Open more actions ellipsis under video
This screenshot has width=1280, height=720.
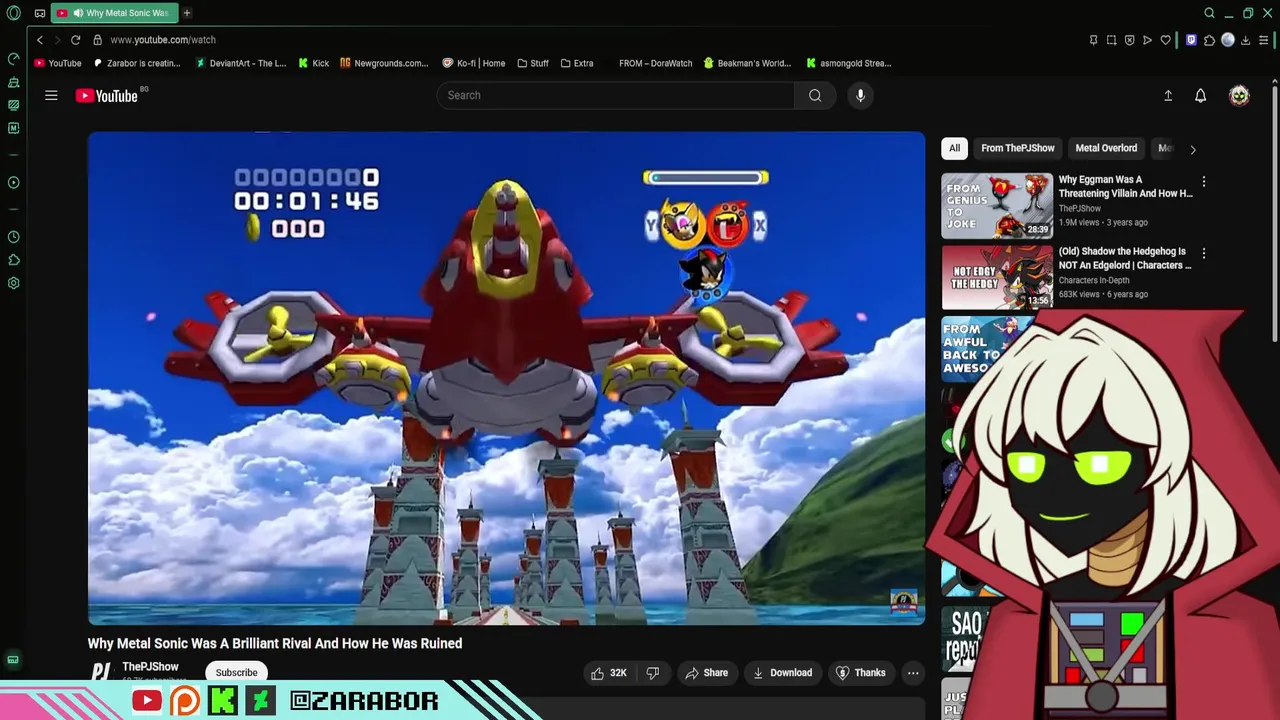[x=913, y=673]
